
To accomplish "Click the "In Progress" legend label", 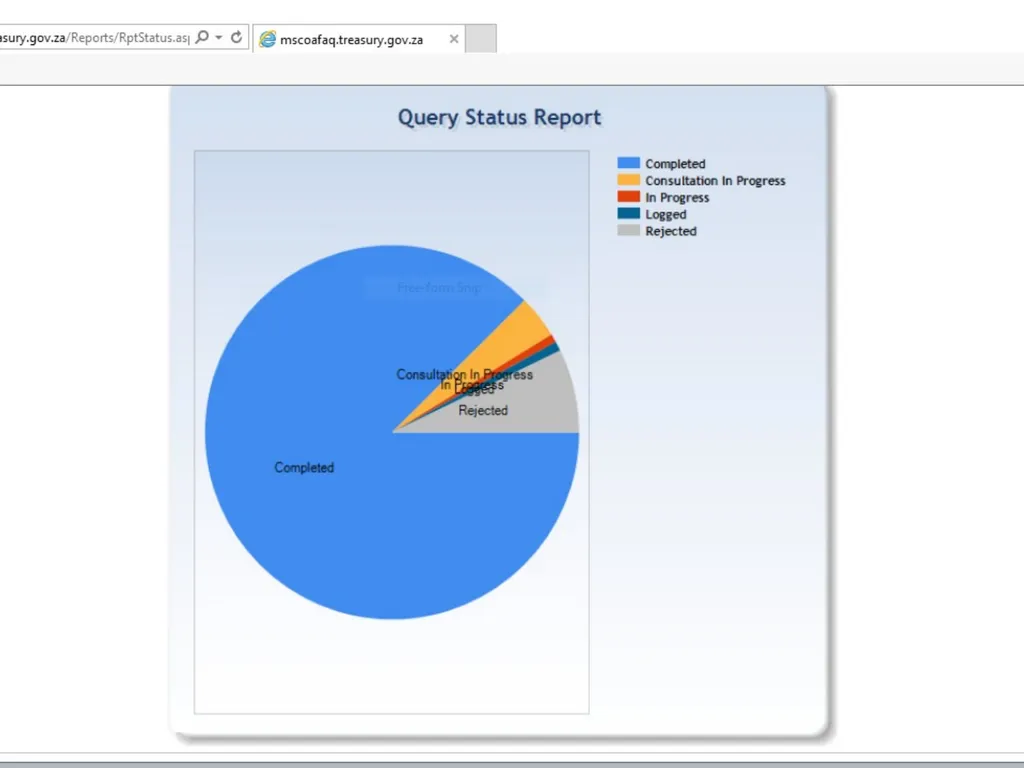I will [x=677, y=197].
